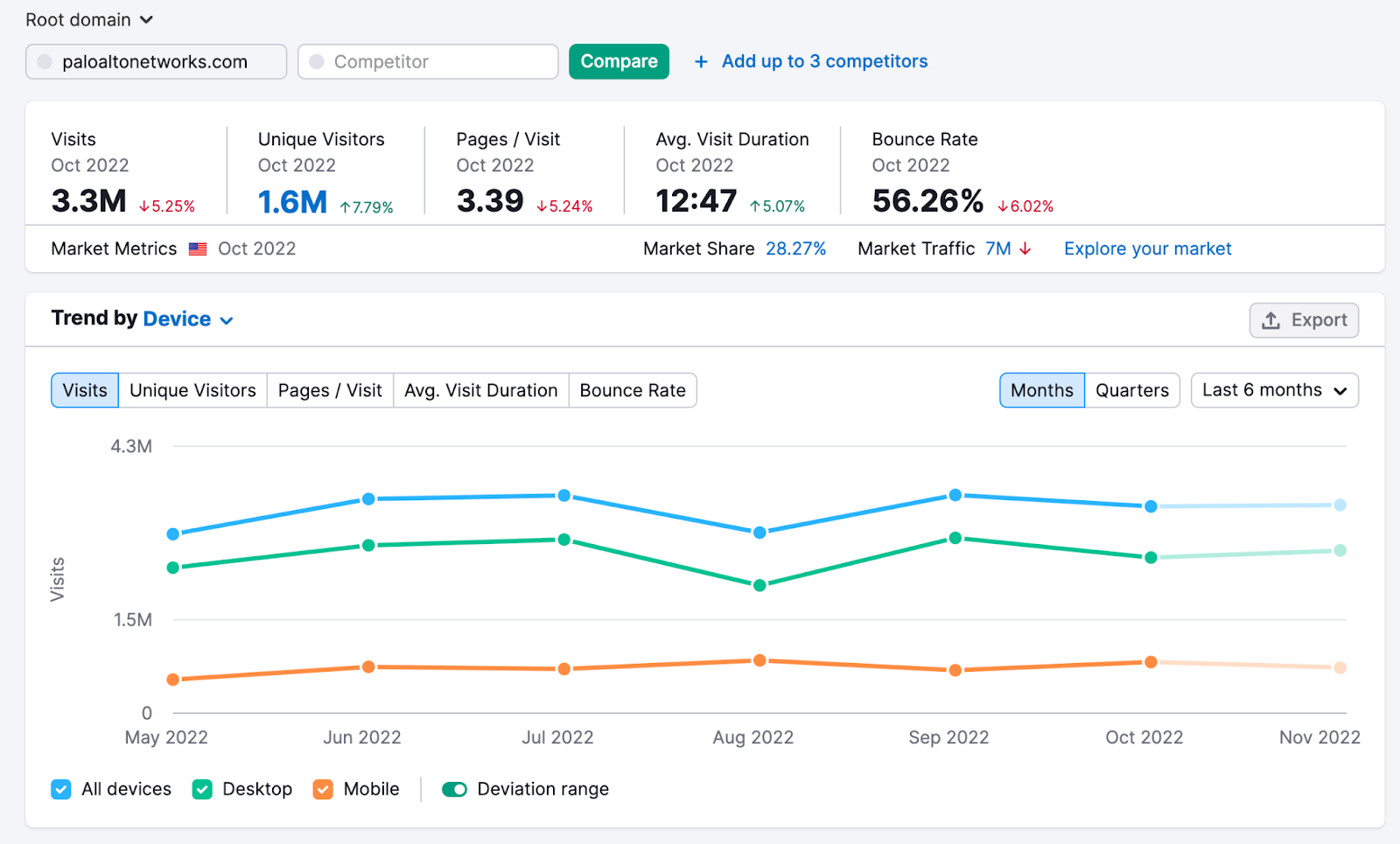Click the Desktop data point for May 2022

tap(173, 568)
